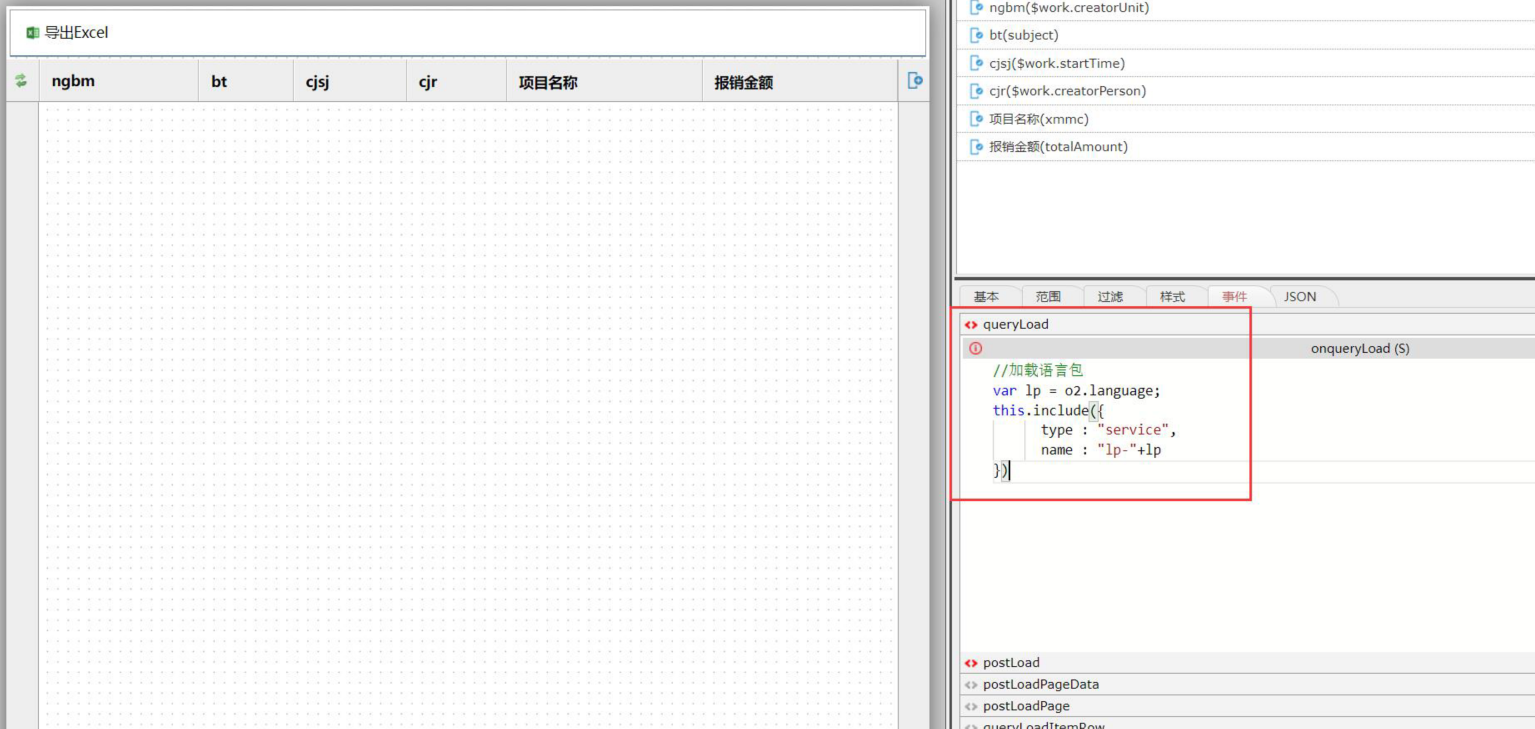Click the 导出Excel button
The height and width of the screenshot is (729, 1535).
pyautogui.click(x=67, y=33)
